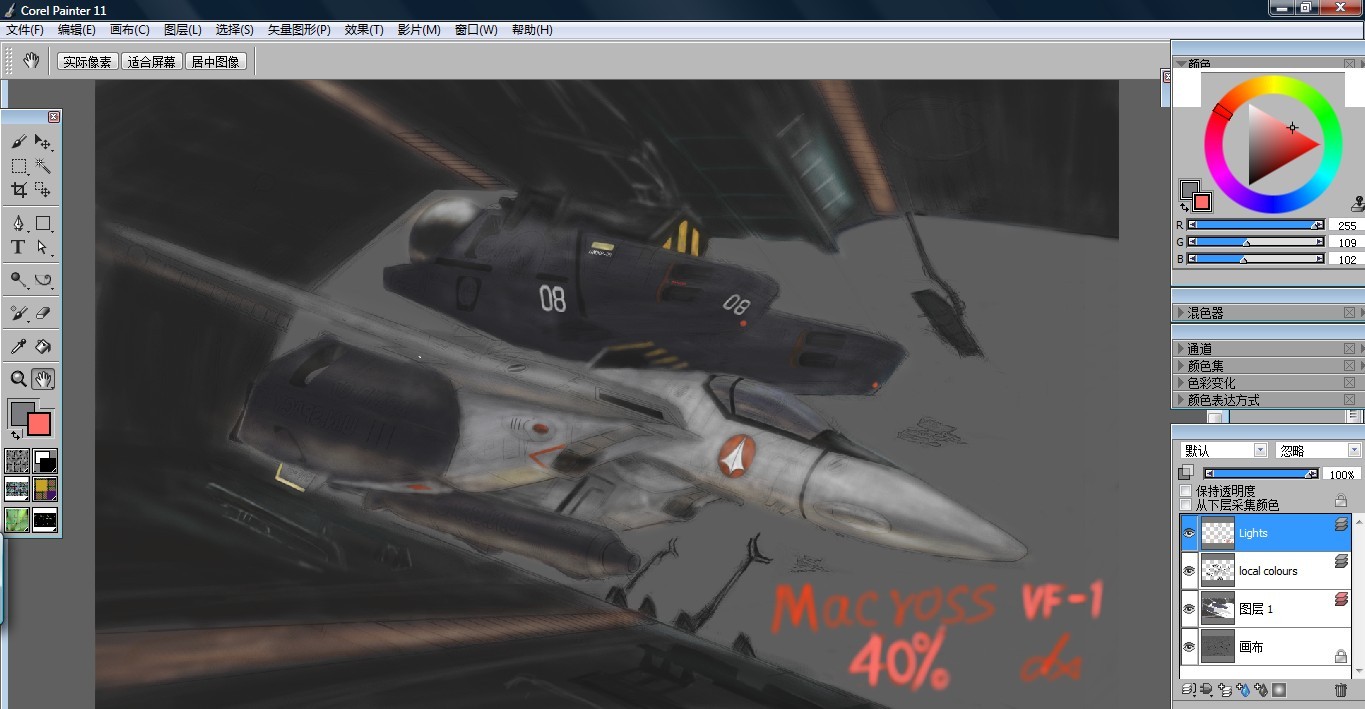Open the 编辑(E) menu

(x=77, y=30)
